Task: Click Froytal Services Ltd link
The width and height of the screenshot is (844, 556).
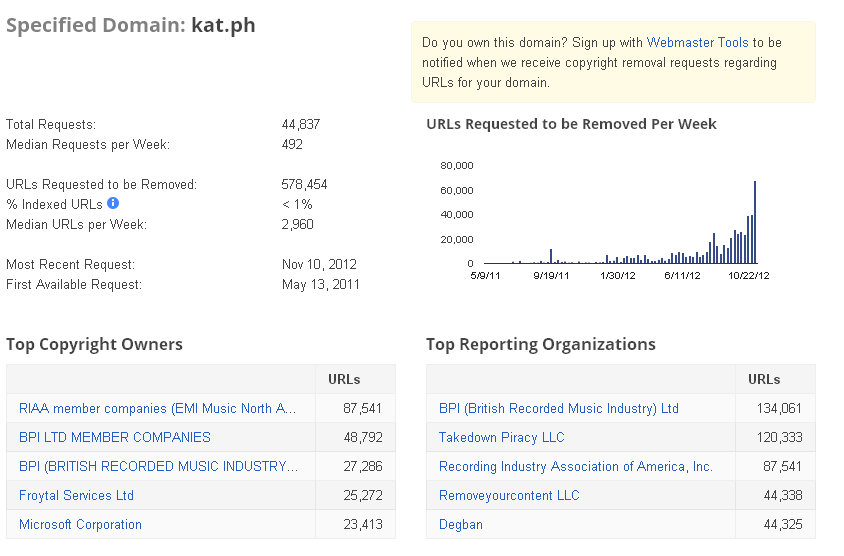Action: (x=76, y=495)
